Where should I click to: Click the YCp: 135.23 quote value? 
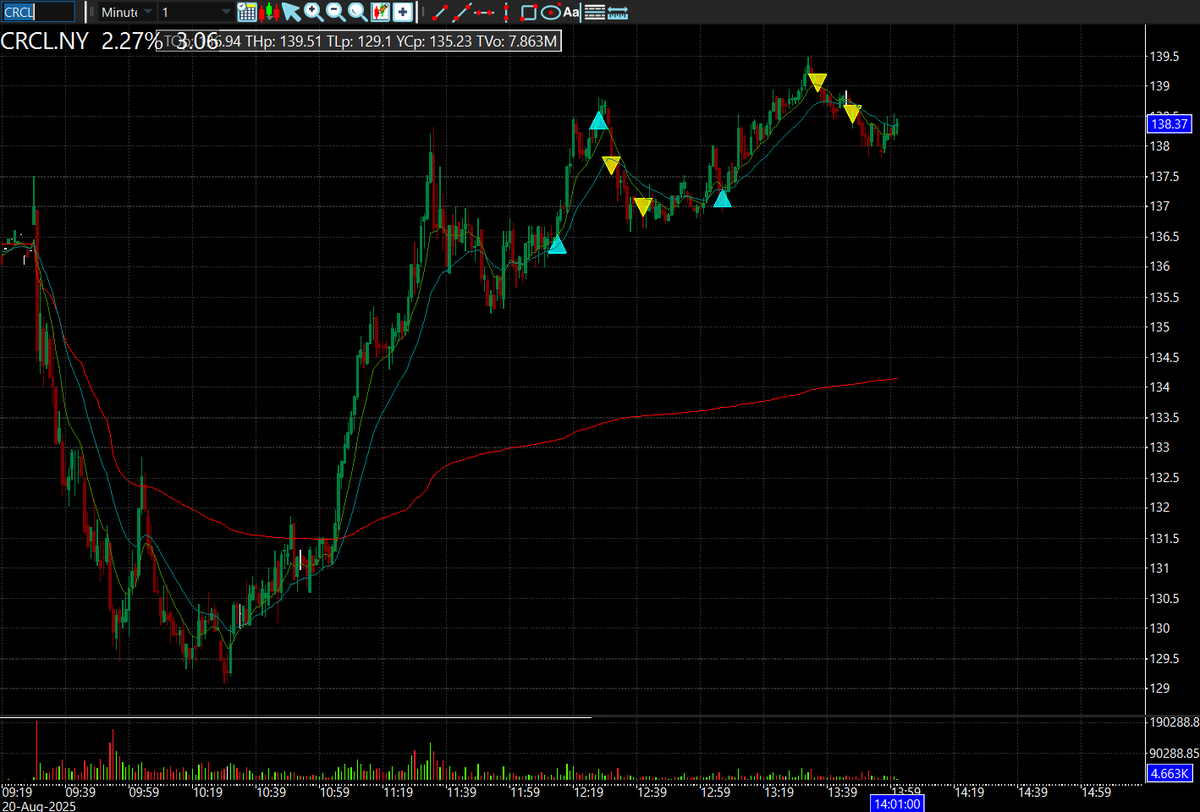coord(435,41)
